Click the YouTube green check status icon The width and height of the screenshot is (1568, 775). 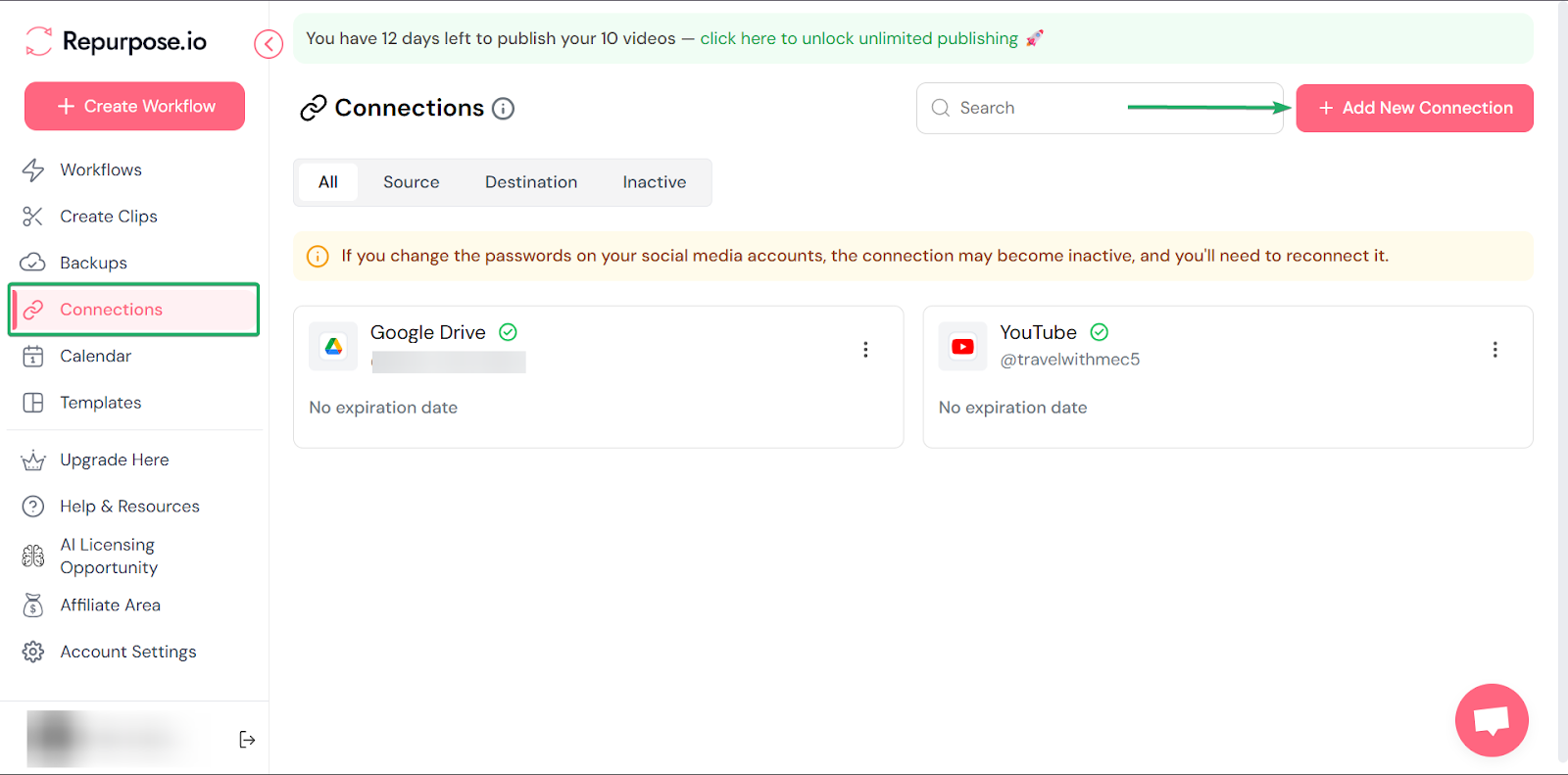point(1100,332)
